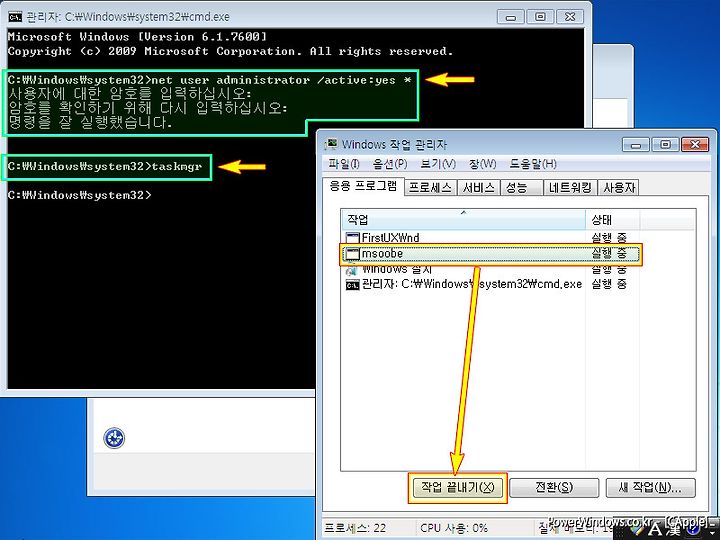Sort tasks by the 상태 column header
The width and height of the screenshot is (720, 540).
point(613,219)
